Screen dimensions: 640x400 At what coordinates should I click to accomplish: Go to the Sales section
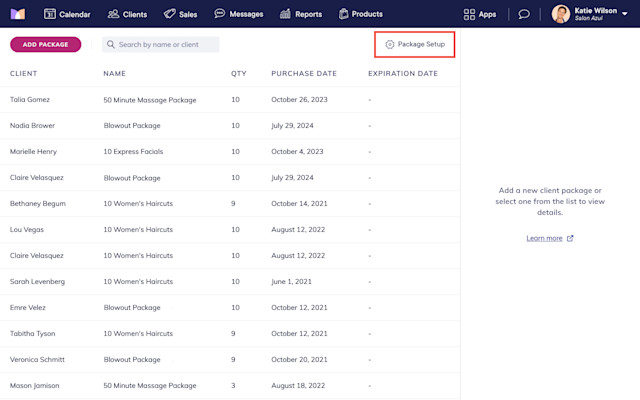coord(180,14)
